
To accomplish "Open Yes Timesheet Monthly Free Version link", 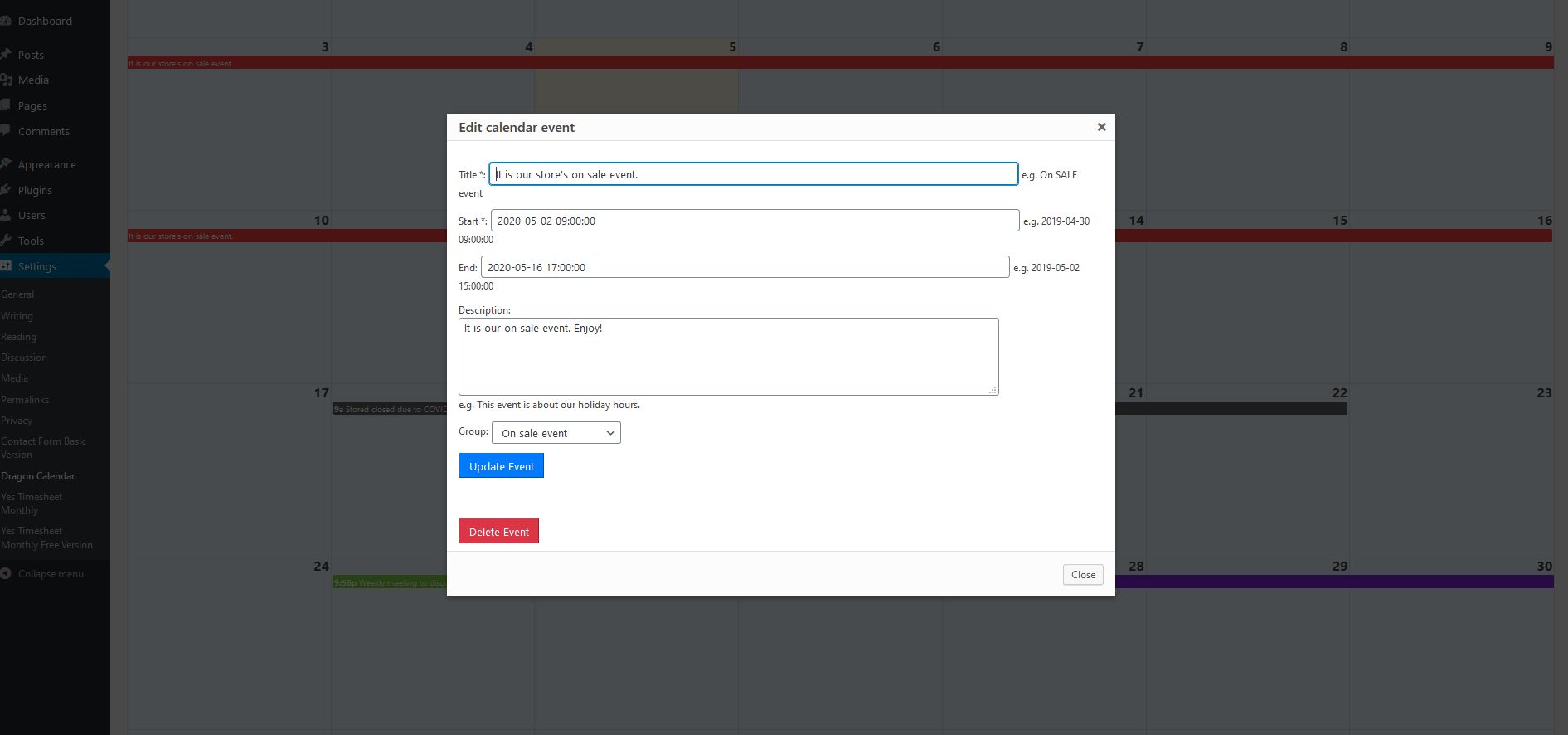I will pyautogui.click(x=46, y=538).
